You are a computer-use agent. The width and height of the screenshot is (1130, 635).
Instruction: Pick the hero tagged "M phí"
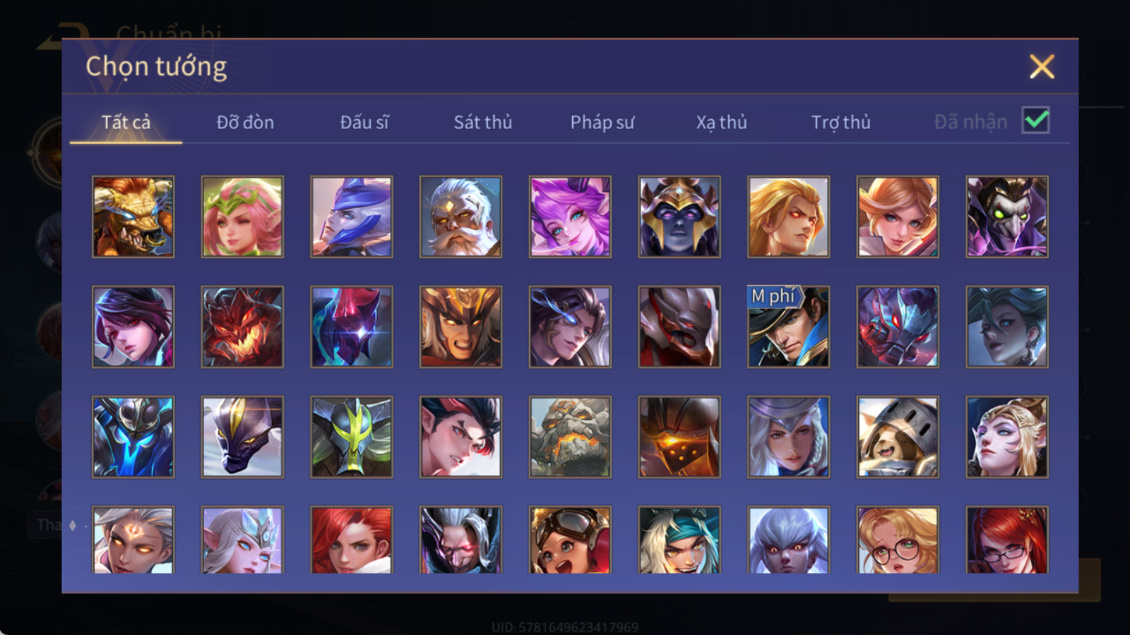(788, 327)
